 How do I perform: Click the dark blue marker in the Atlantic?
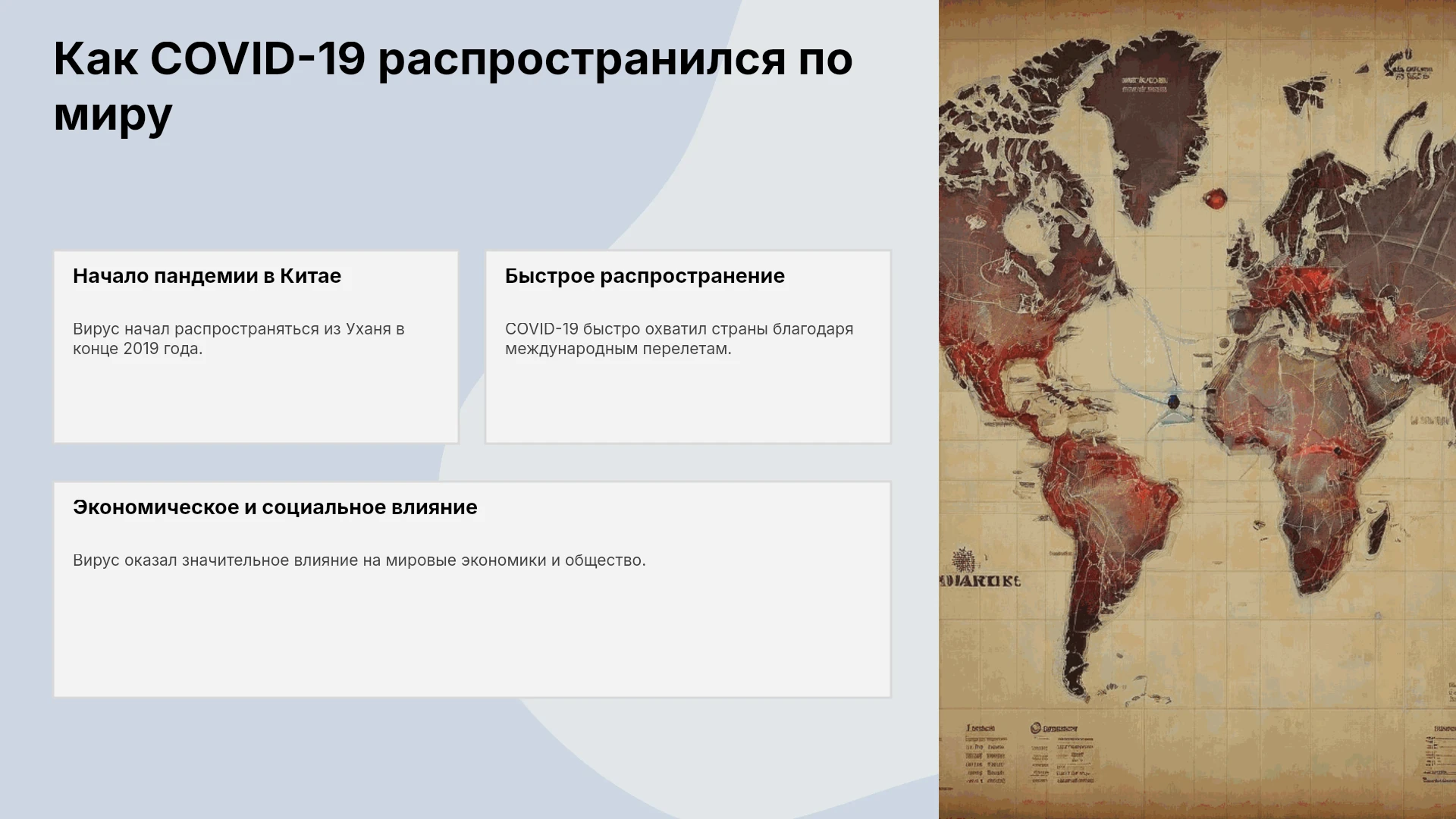pyautogui.click(x=1174, y=401)
